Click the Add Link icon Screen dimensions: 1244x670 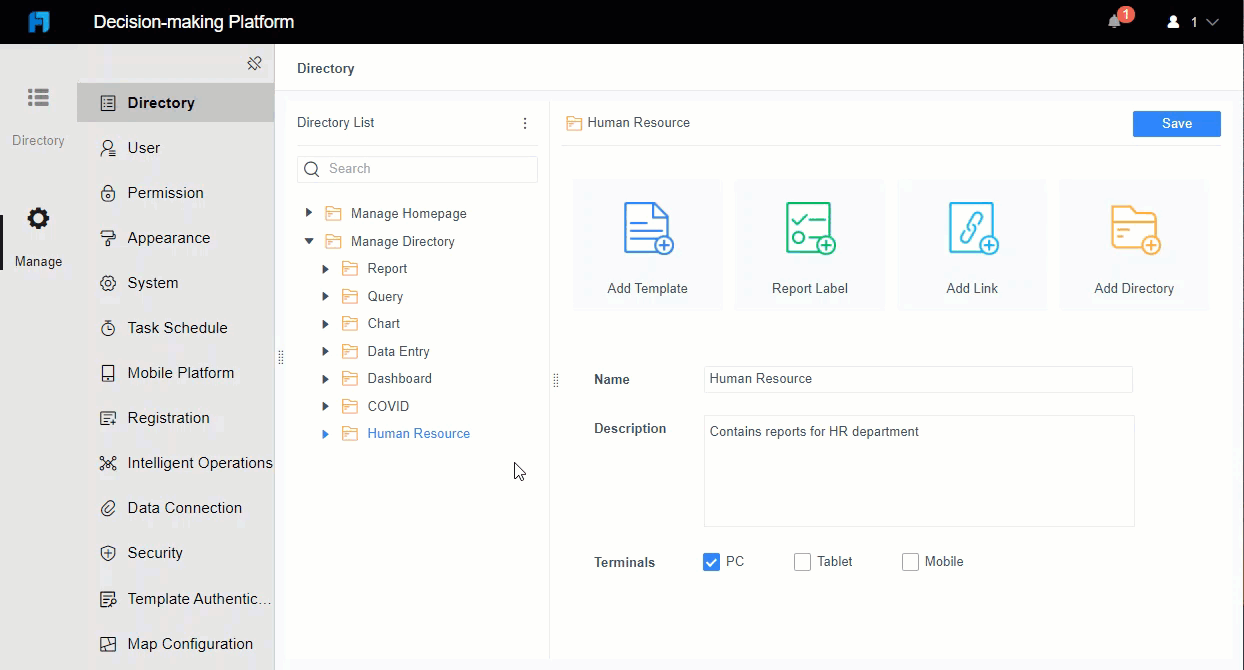[x=971, y=244]
